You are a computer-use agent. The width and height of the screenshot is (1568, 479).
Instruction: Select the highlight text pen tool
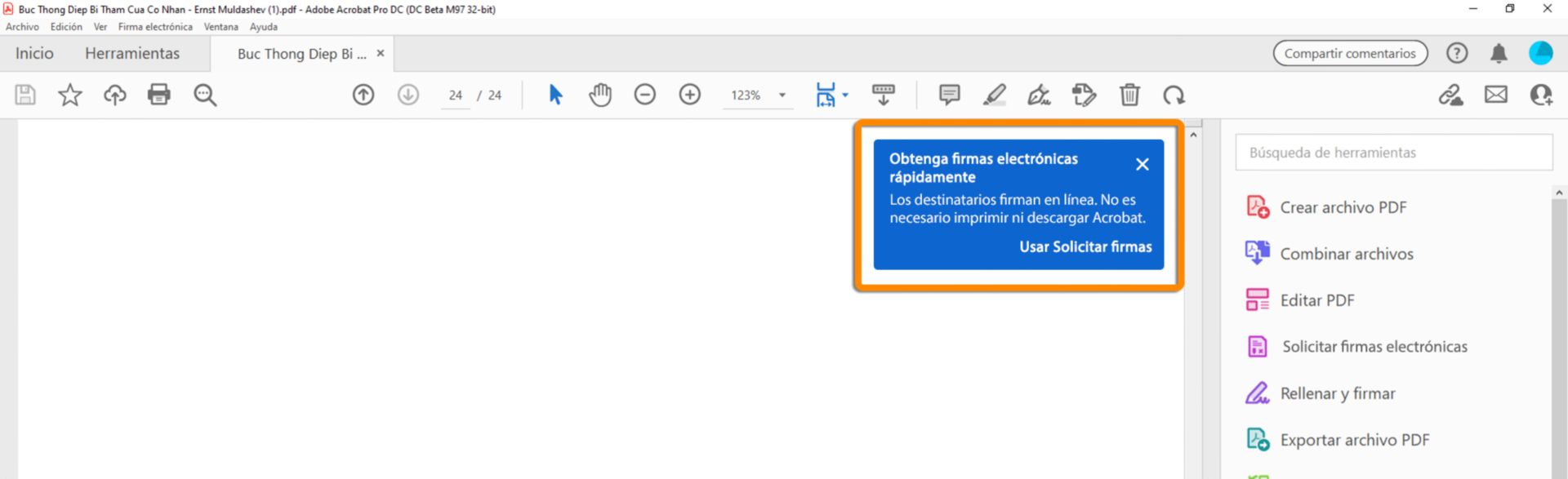click(995, 95)
